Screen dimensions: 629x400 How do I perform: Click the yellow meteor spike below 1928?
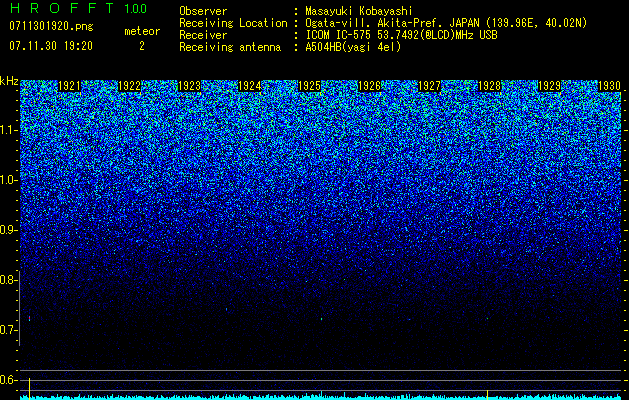[487, 394]
